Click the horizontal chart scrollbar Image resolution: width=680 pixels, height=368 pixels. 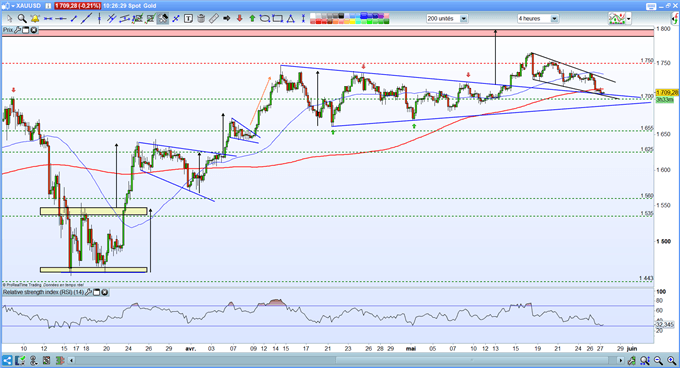(346, 360)
